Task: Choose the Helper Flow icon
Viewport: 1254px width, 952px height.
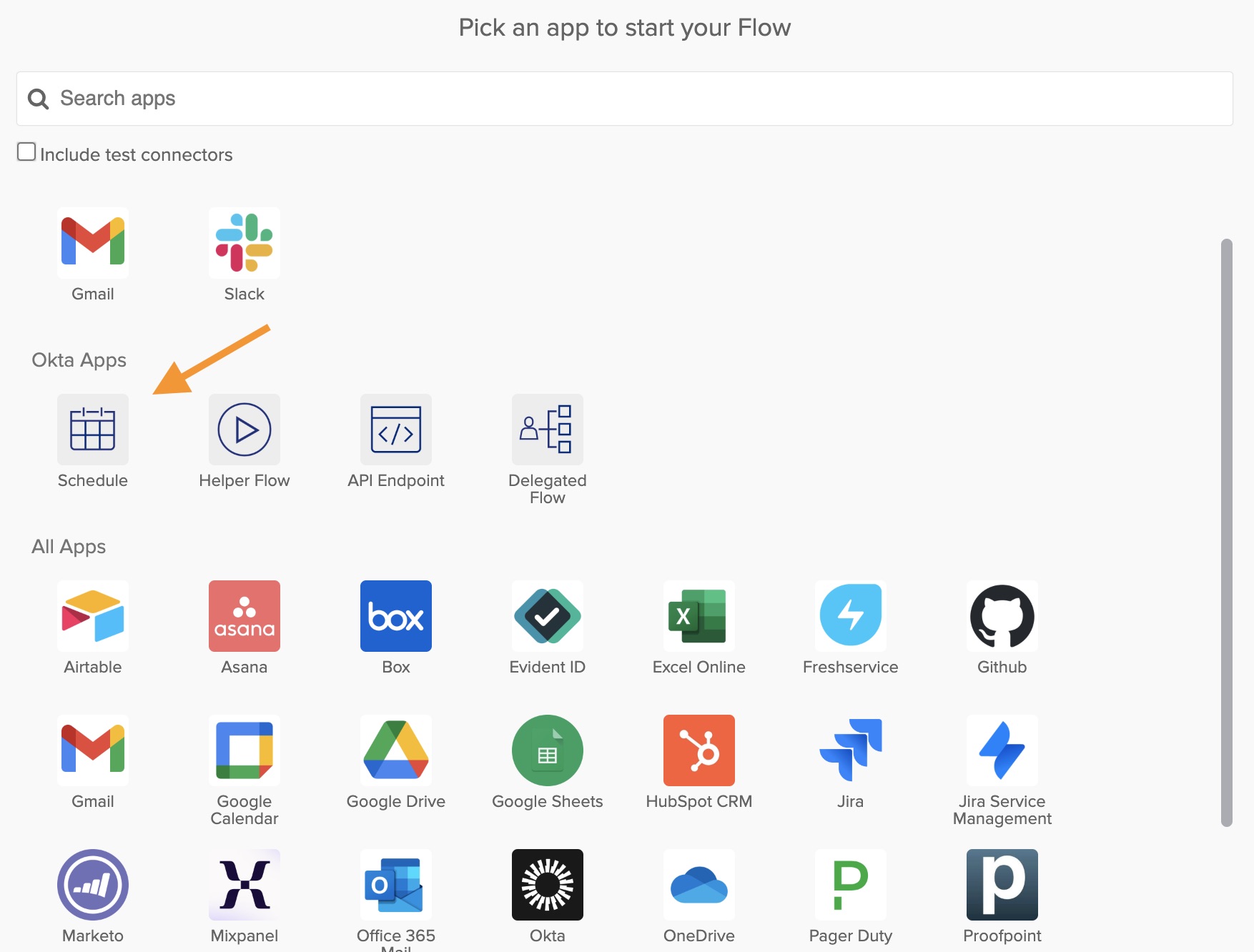Action: pos(245,430)
